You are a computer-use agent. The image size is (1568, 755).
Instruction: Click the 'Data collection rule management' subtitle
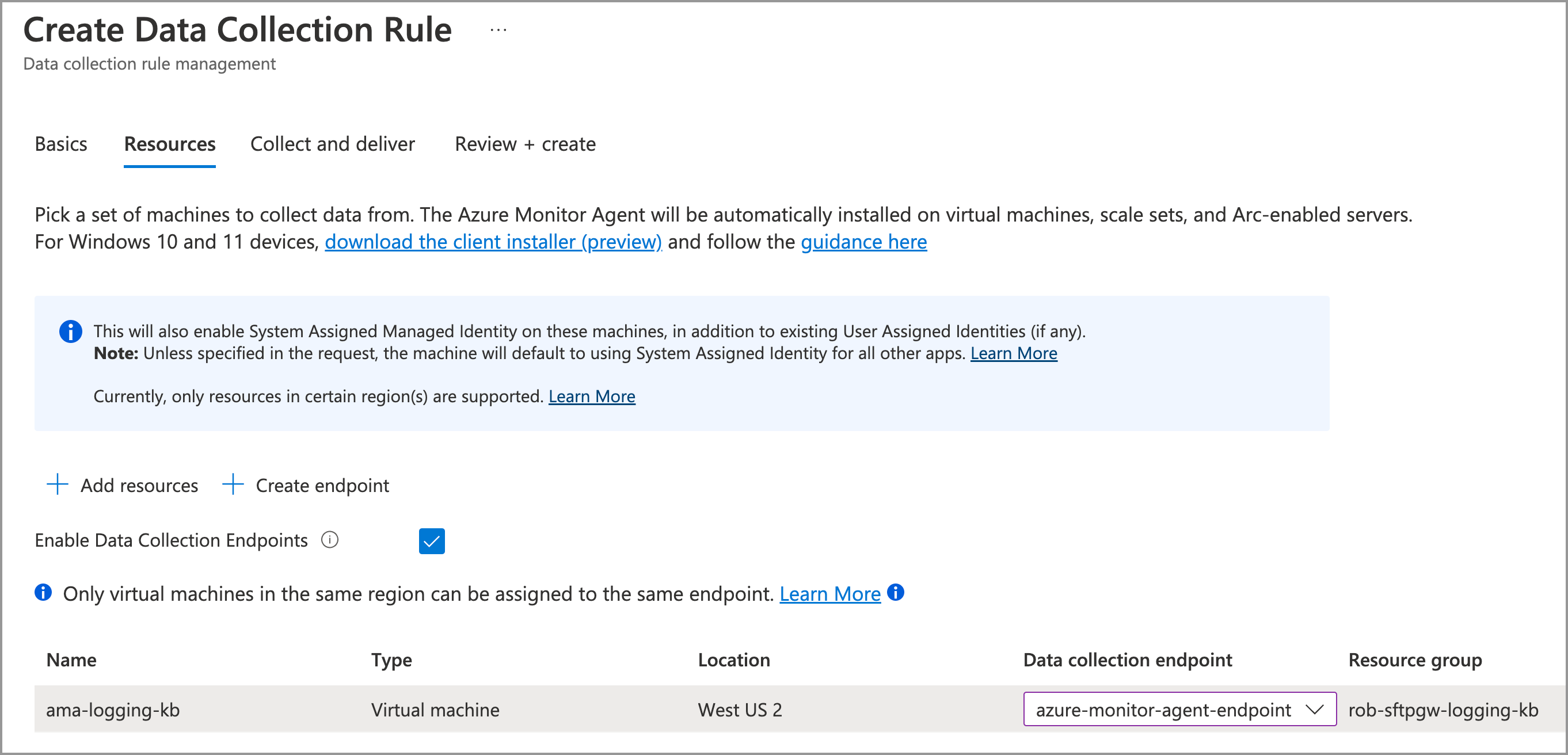coord(149,64)
